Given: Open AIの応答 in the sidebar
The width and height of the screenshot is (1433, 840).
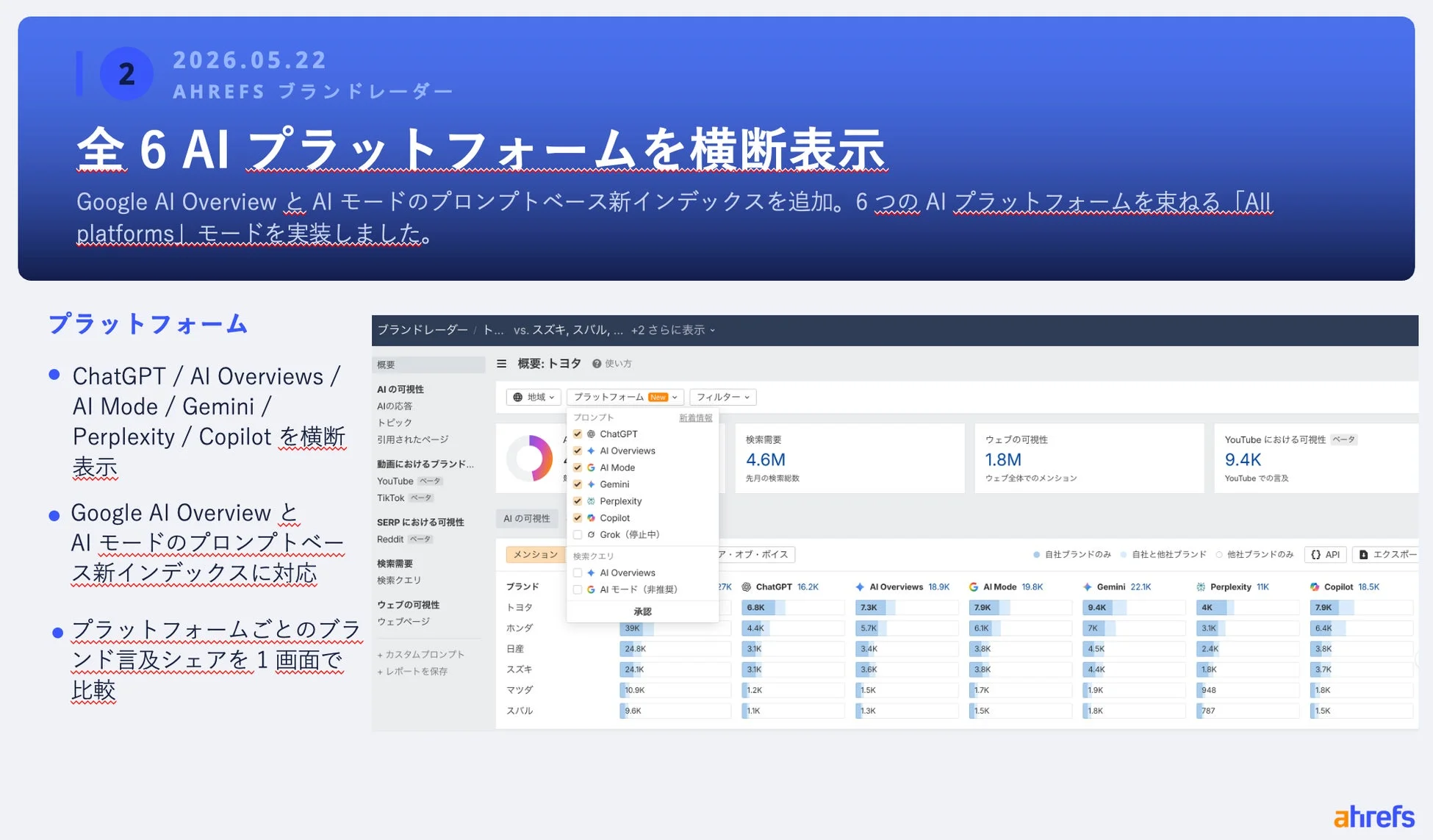Looking at the screenshot, I should pos(395,406).
